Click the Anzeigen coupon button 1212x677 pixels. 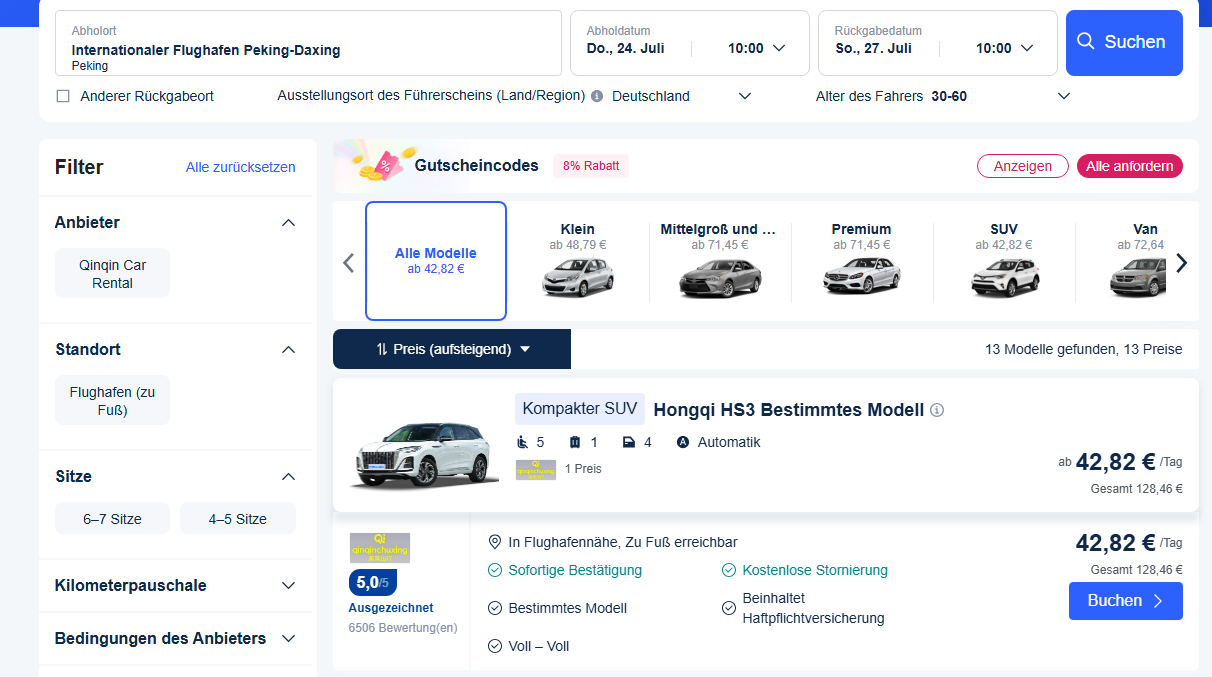1022,166
